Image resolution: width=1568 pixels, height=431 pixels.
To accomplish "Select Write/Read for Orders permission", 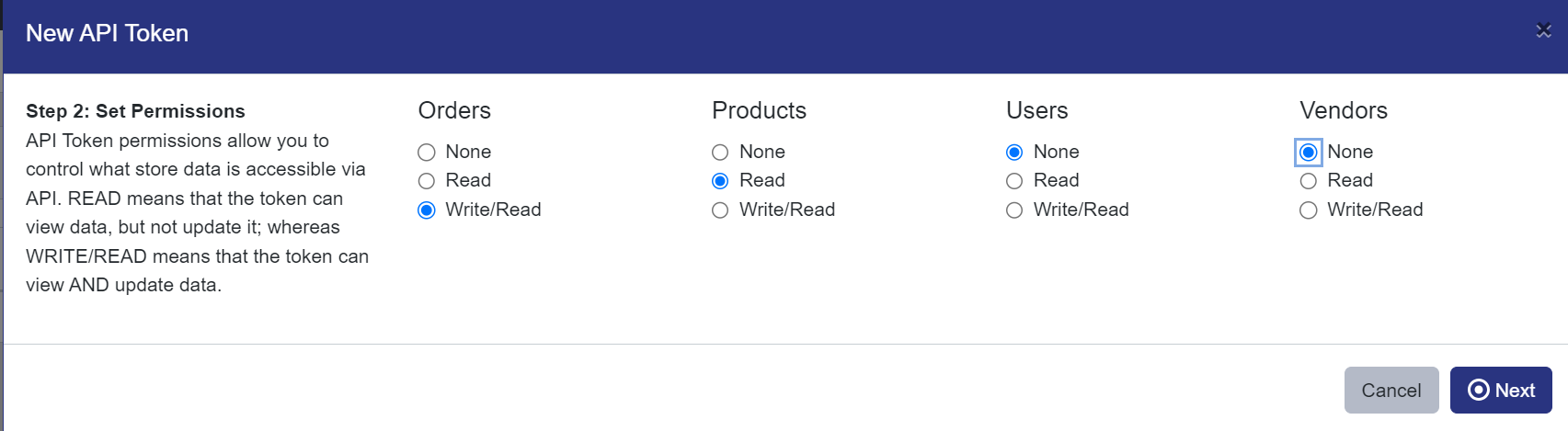I will 427,210.
